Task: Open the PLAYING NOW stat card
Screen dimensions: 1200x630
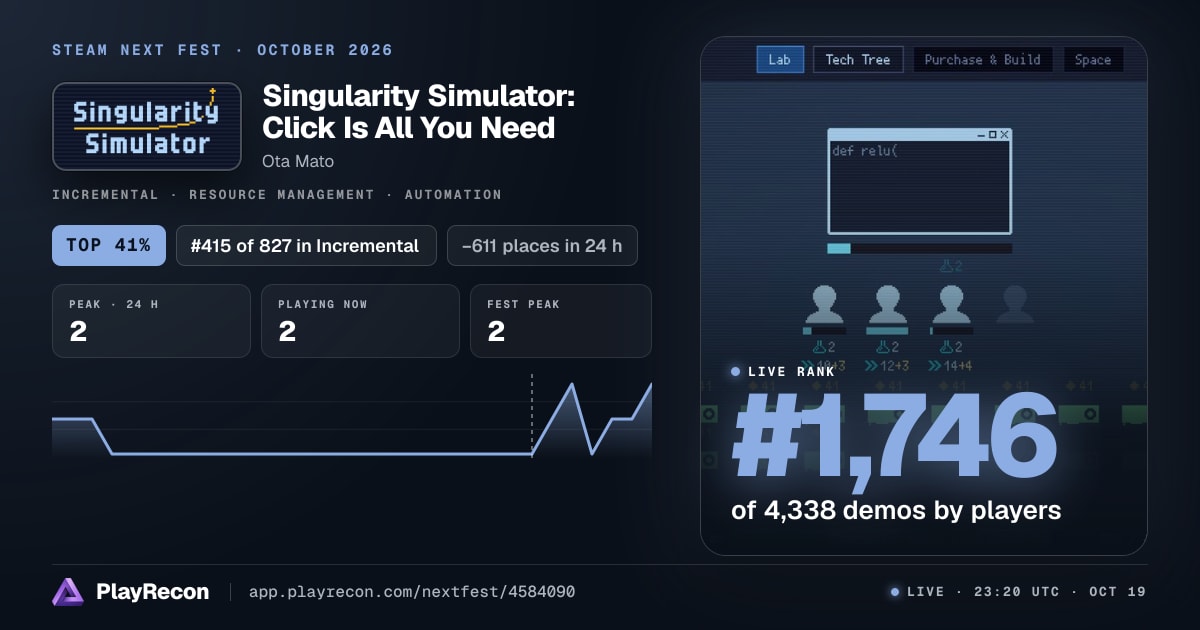Action: [360, 321]
